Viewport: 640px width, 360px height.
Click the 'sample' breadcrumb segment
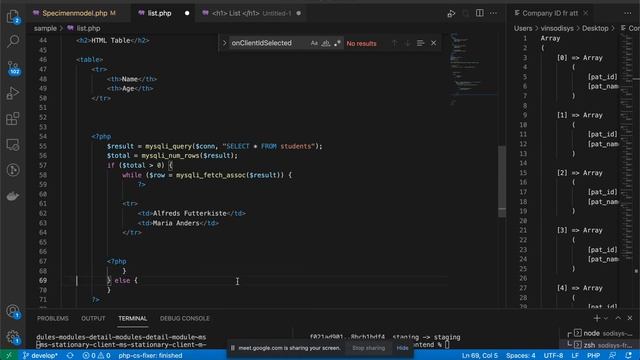coord(45,28)
